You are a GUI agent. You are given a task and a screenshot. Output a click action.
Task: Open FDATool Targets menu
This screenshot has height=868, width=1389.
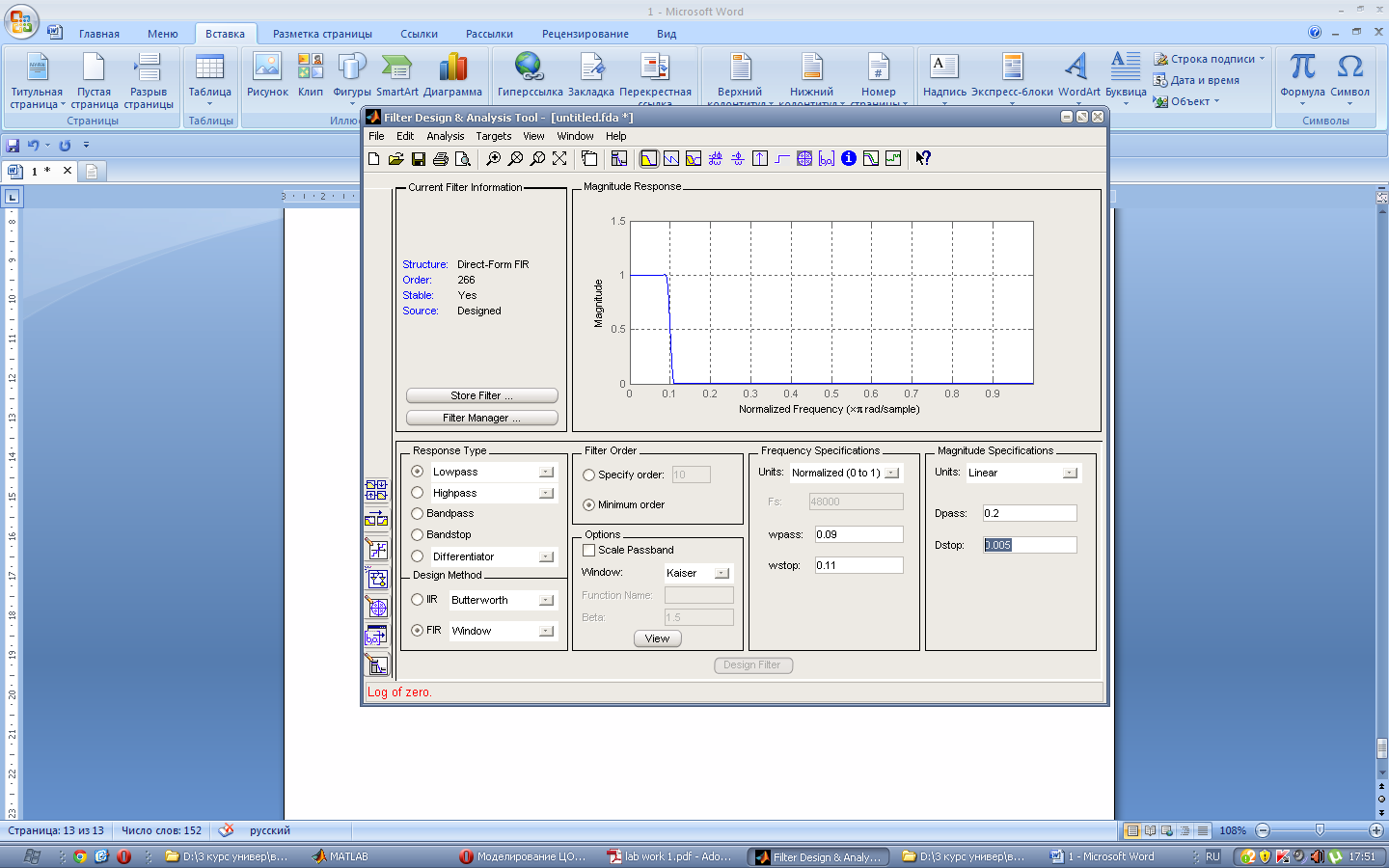pos(493,137)
